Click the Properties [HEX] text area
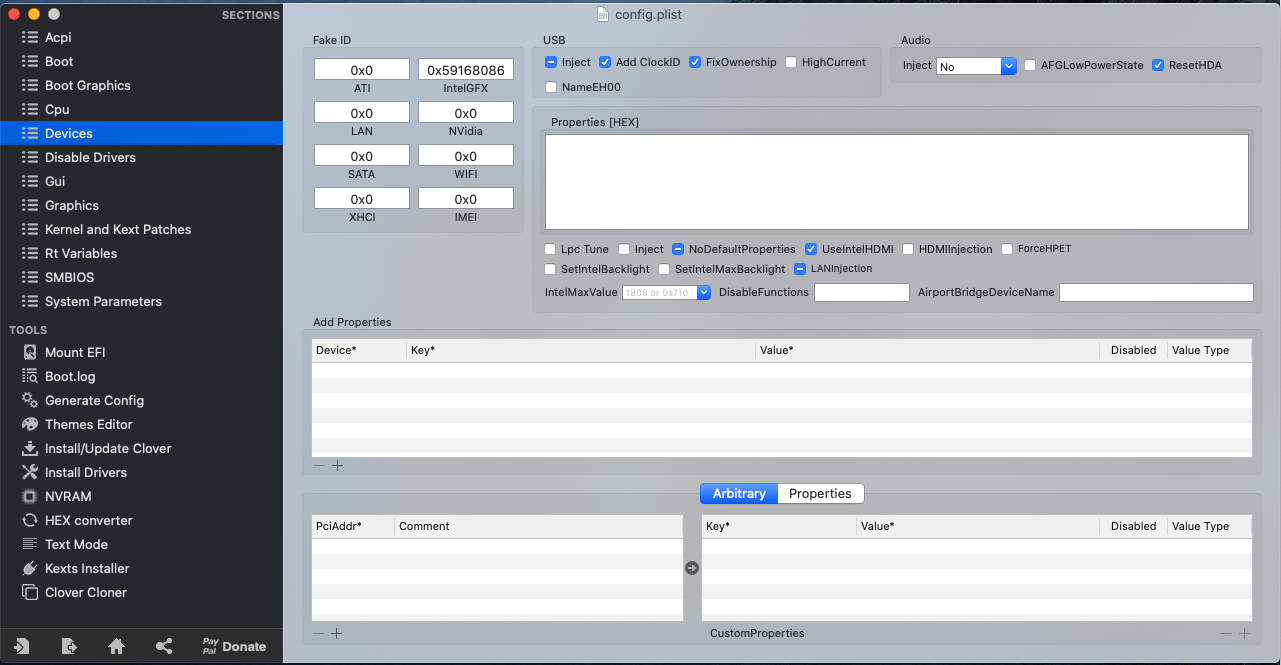This screenshot has width=1281, height=665. click(896, 182)
